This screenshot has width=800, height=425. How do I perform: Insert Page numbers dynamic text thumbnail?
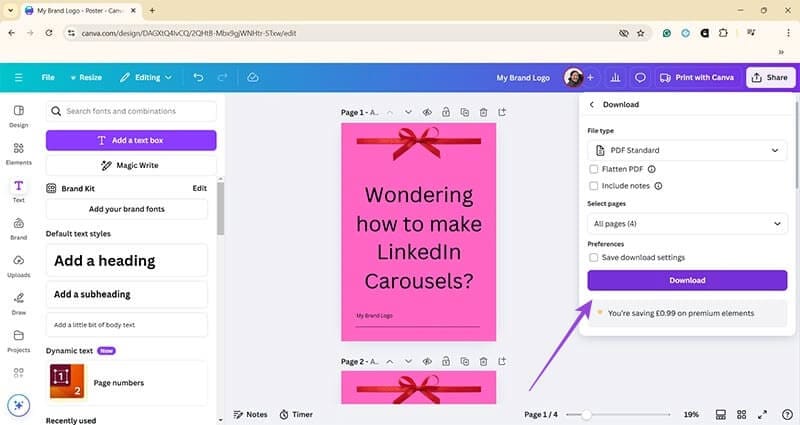point(67,381)
